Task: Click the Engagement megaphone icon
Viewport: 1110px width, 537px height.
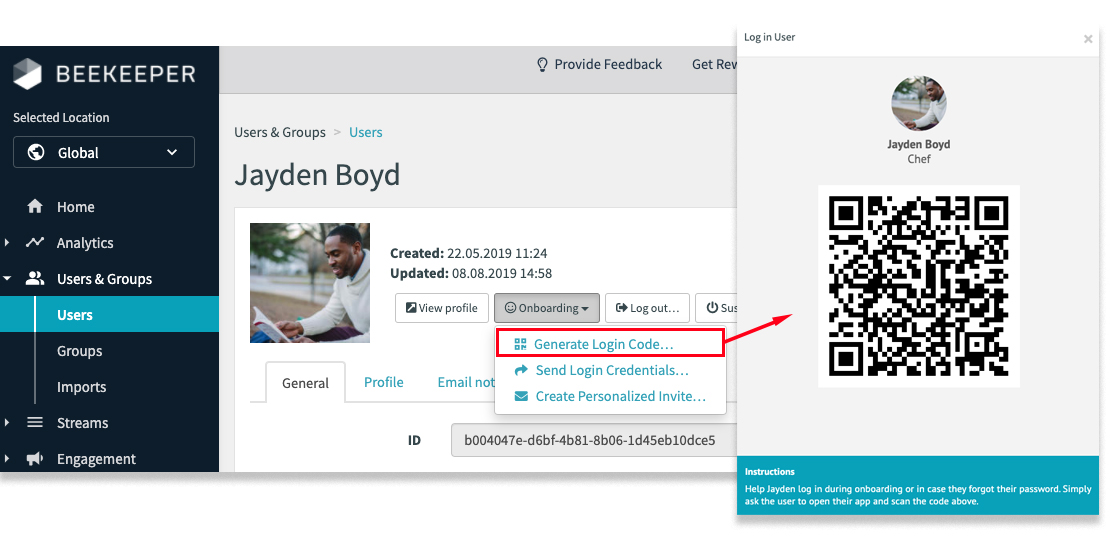Action: click(x=35, y=459)
